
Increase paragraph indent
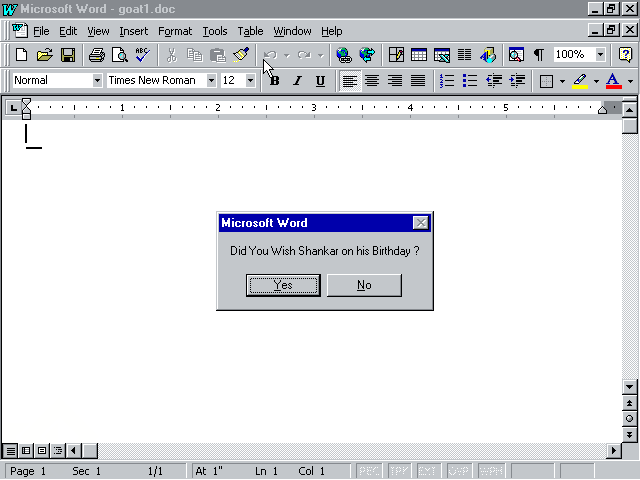(517, 81)
